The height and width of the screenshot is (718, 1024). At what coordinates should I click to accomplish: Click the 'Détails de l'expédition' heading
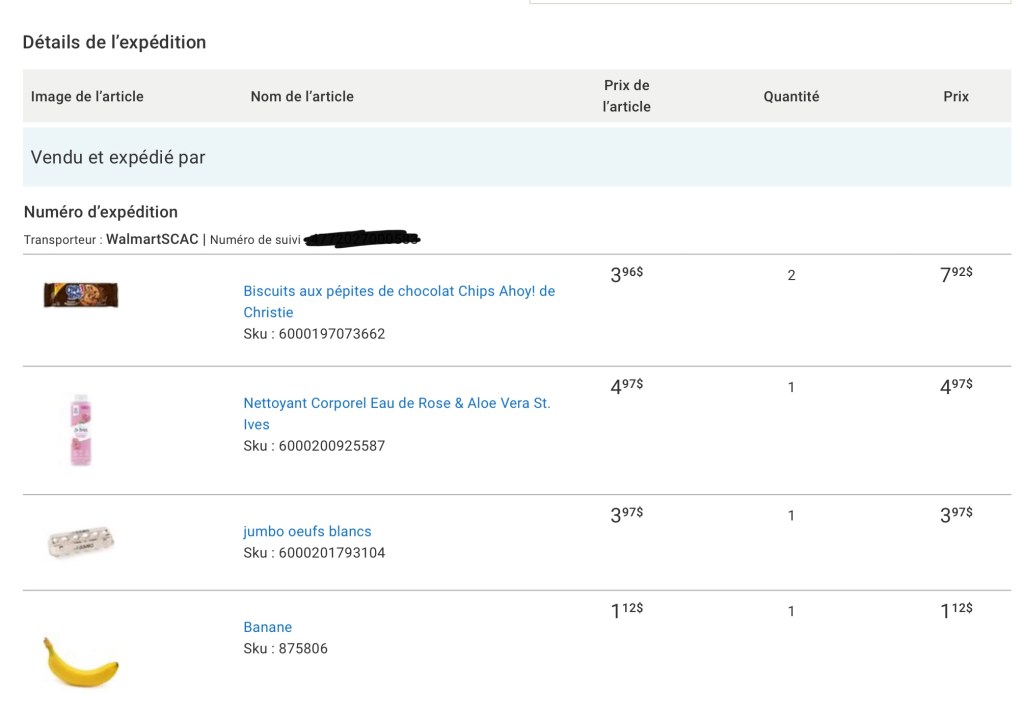click(x=114, y=42)
